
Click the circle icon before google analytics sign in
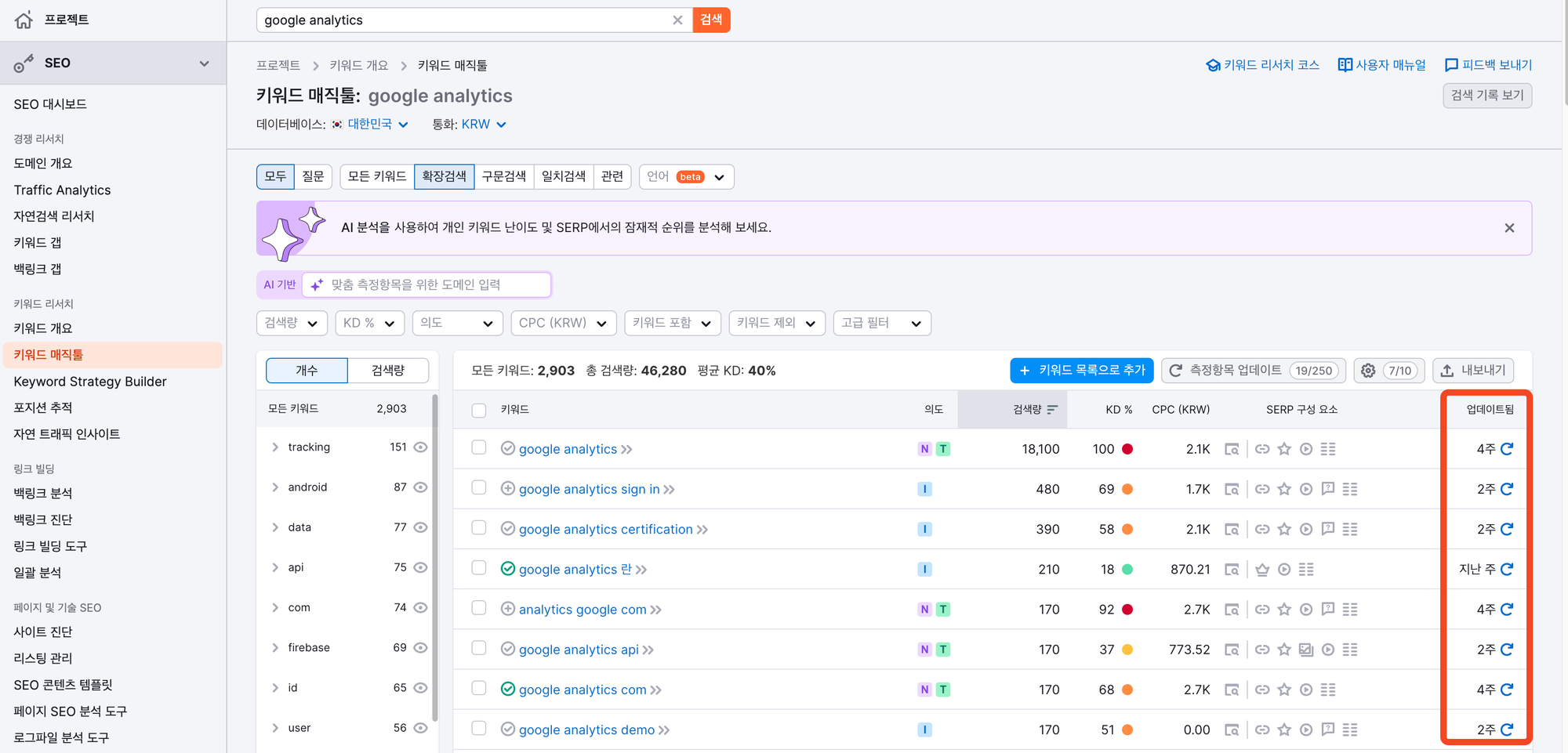(x=508, y=488)
